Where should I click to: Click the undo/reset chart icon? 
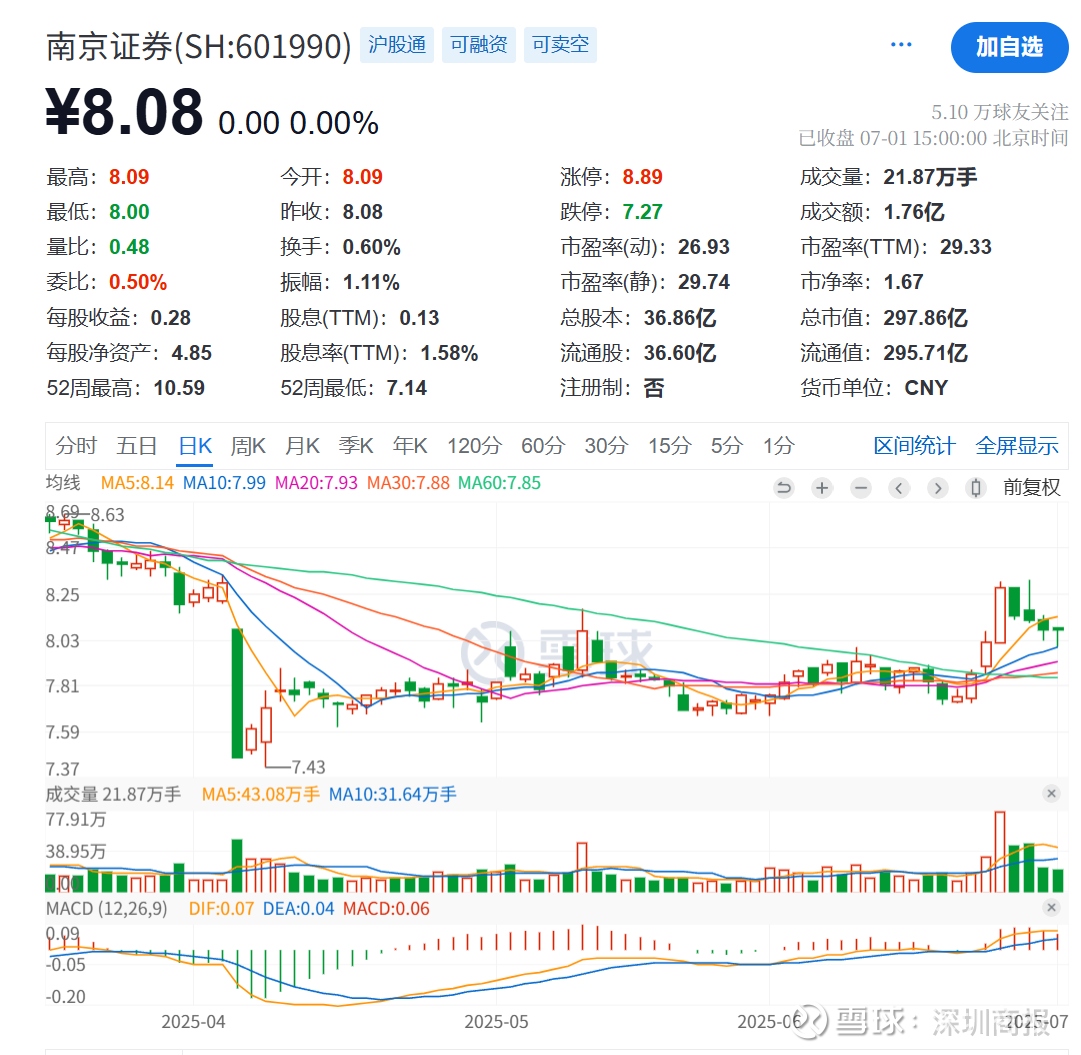(783, 488)
